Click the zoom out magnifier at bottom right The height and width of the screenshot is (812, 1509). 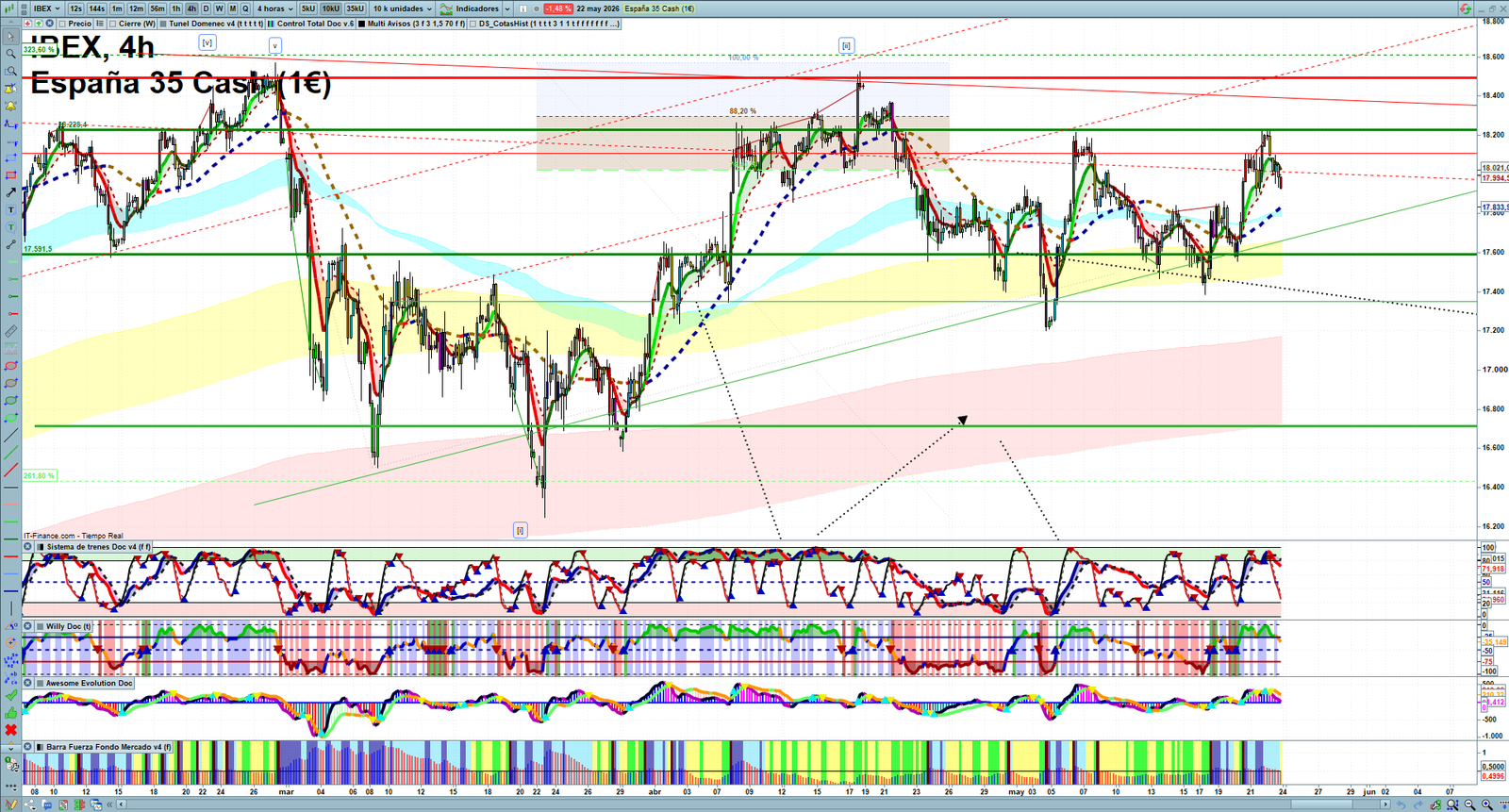1470,804
